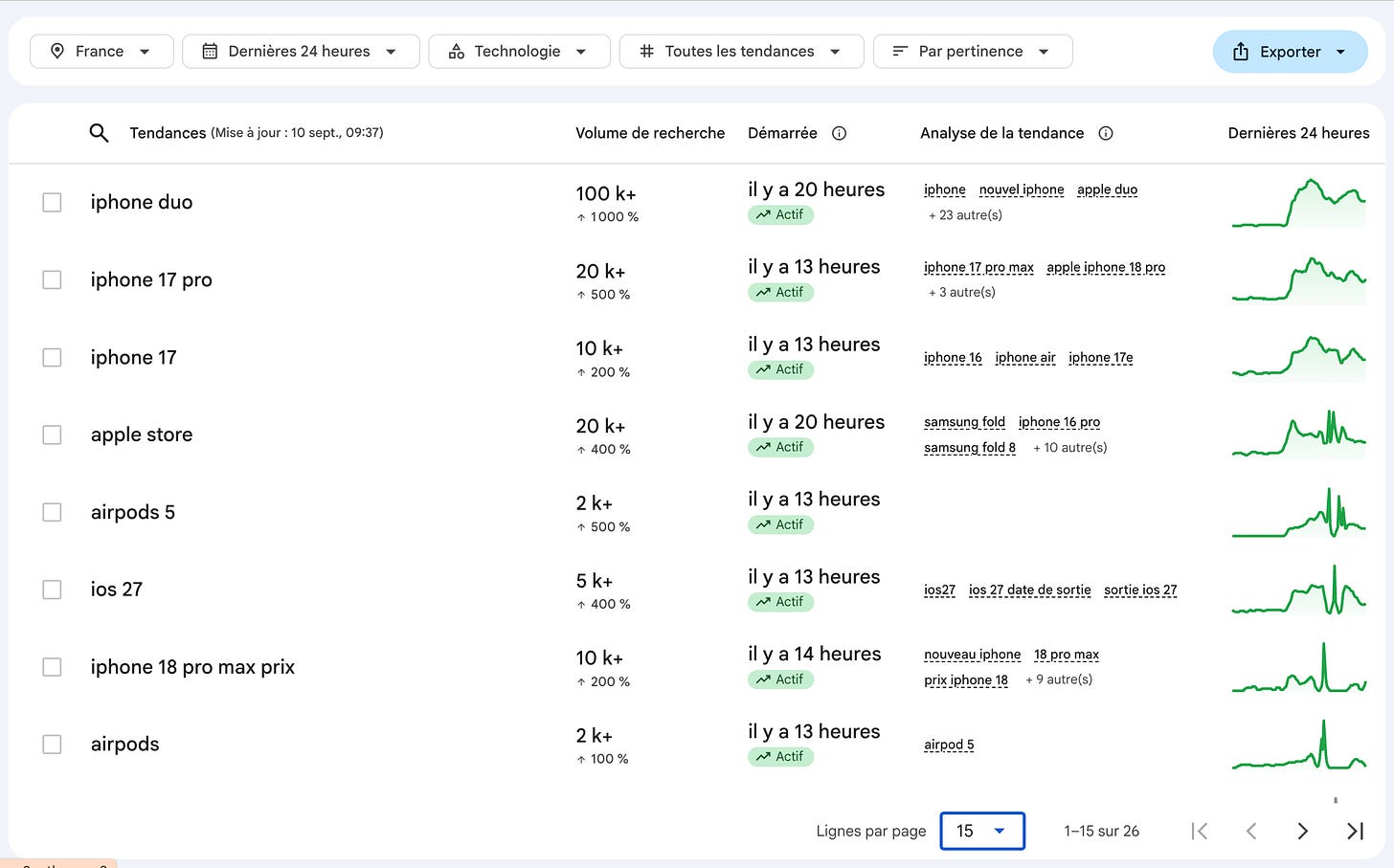The height and width of the screenshot is (868, 1394).
Task: Click the iphone 17 pro max related query
Action: coord(978,267)
